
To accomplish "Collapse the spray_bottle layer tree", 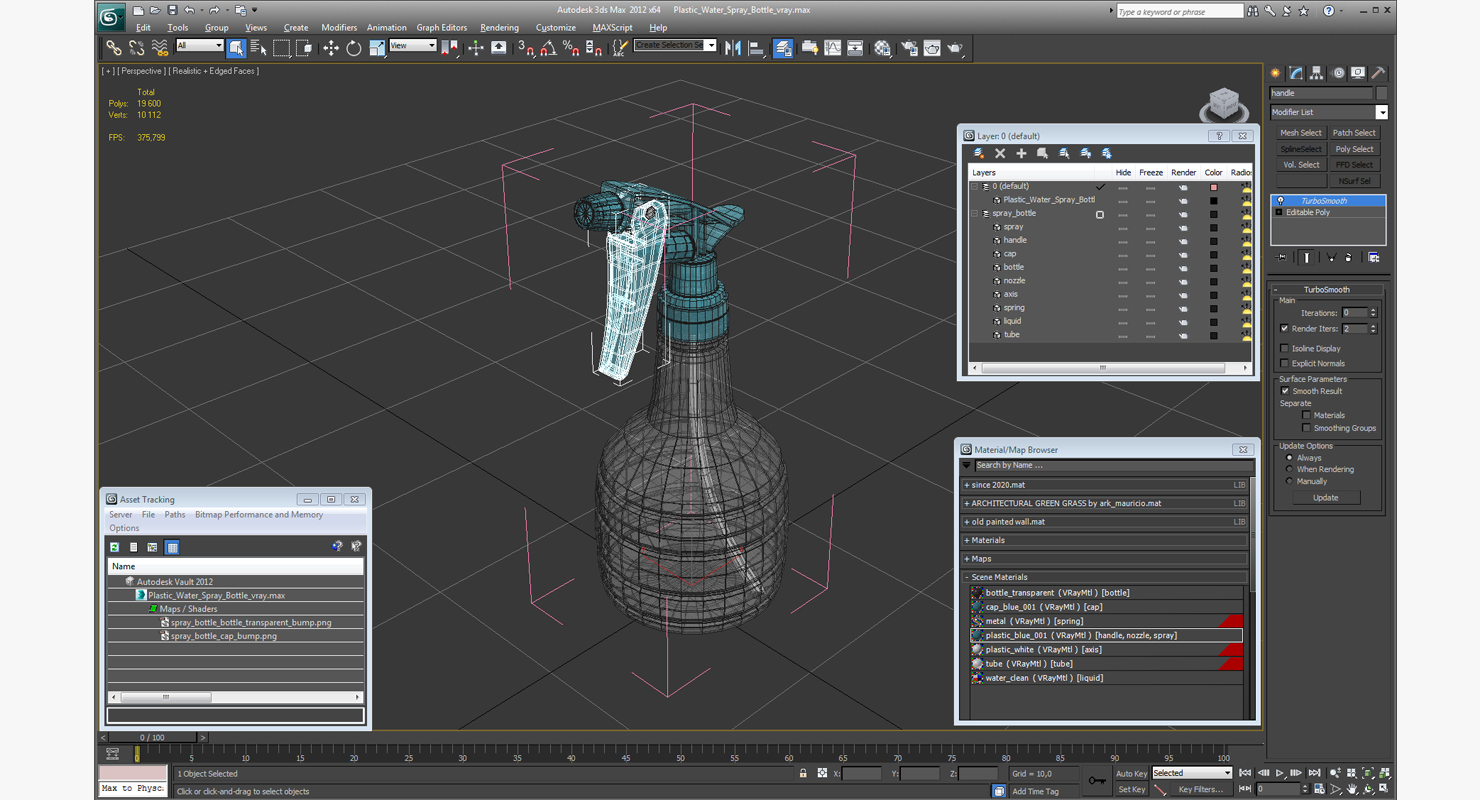I will [975, 213].
